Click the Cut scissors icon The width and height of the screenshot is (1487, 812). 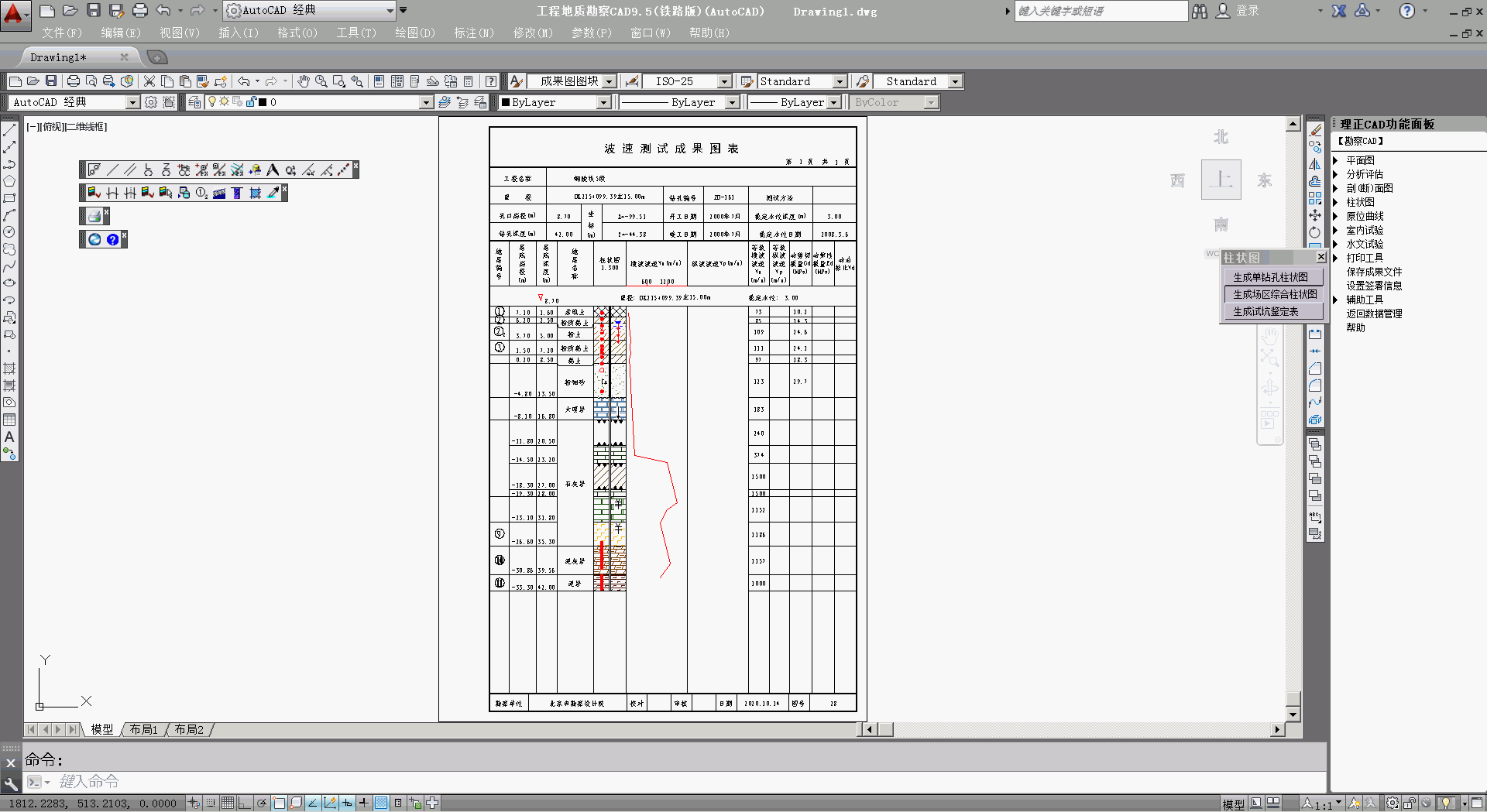pyautogui.click(x=149, y=81)
